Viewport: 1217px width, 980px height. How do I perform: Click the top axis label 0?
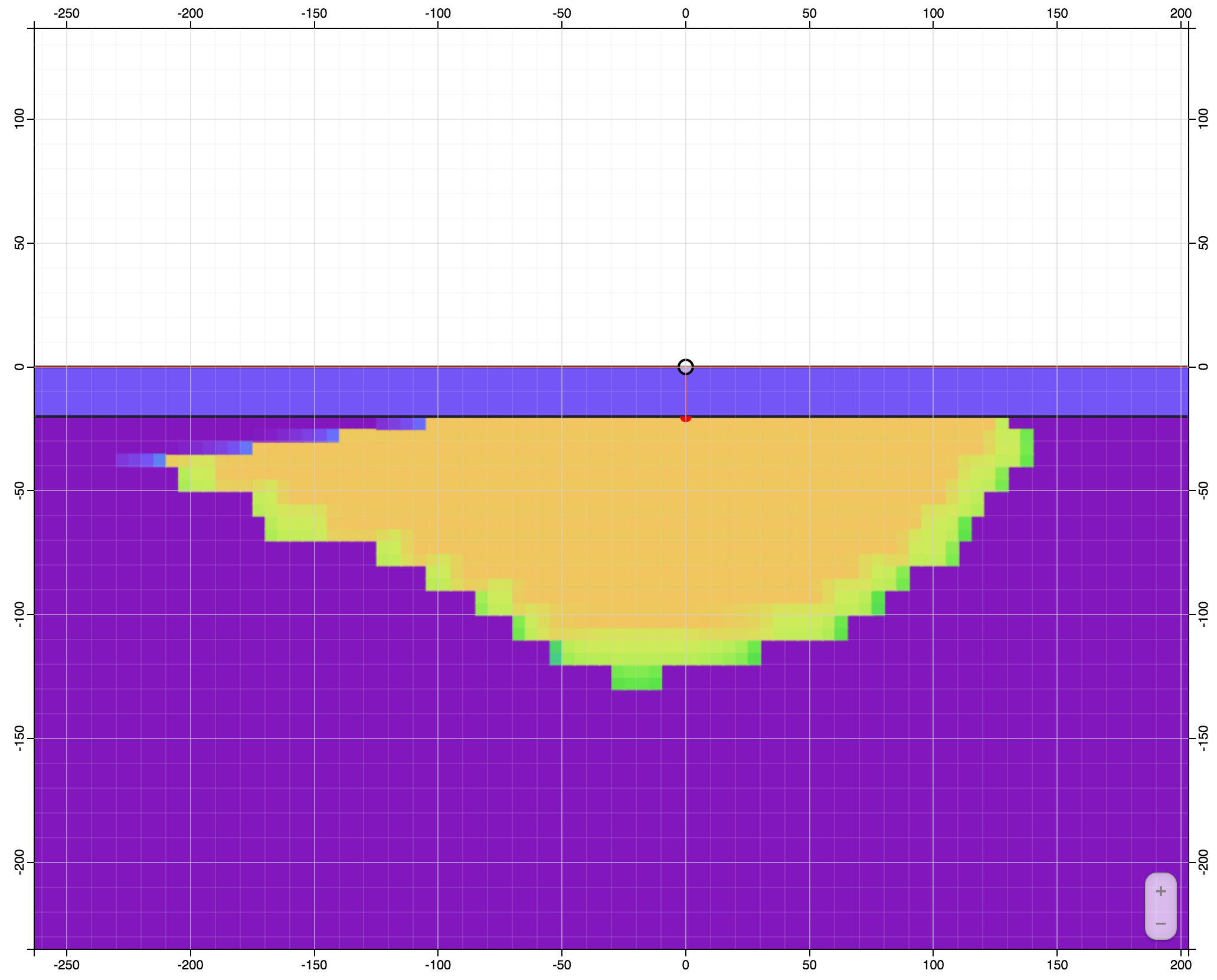[x=685, y=13]
